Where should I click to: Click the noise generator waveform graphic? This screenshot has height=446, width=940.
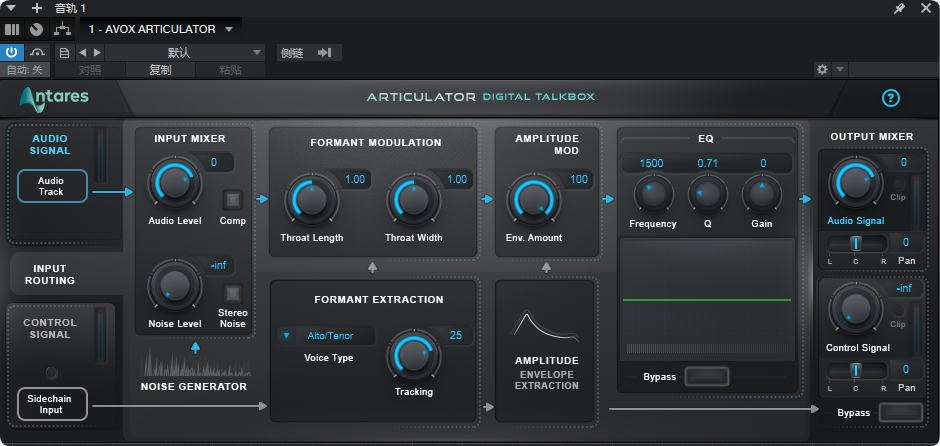click(195, 362)
